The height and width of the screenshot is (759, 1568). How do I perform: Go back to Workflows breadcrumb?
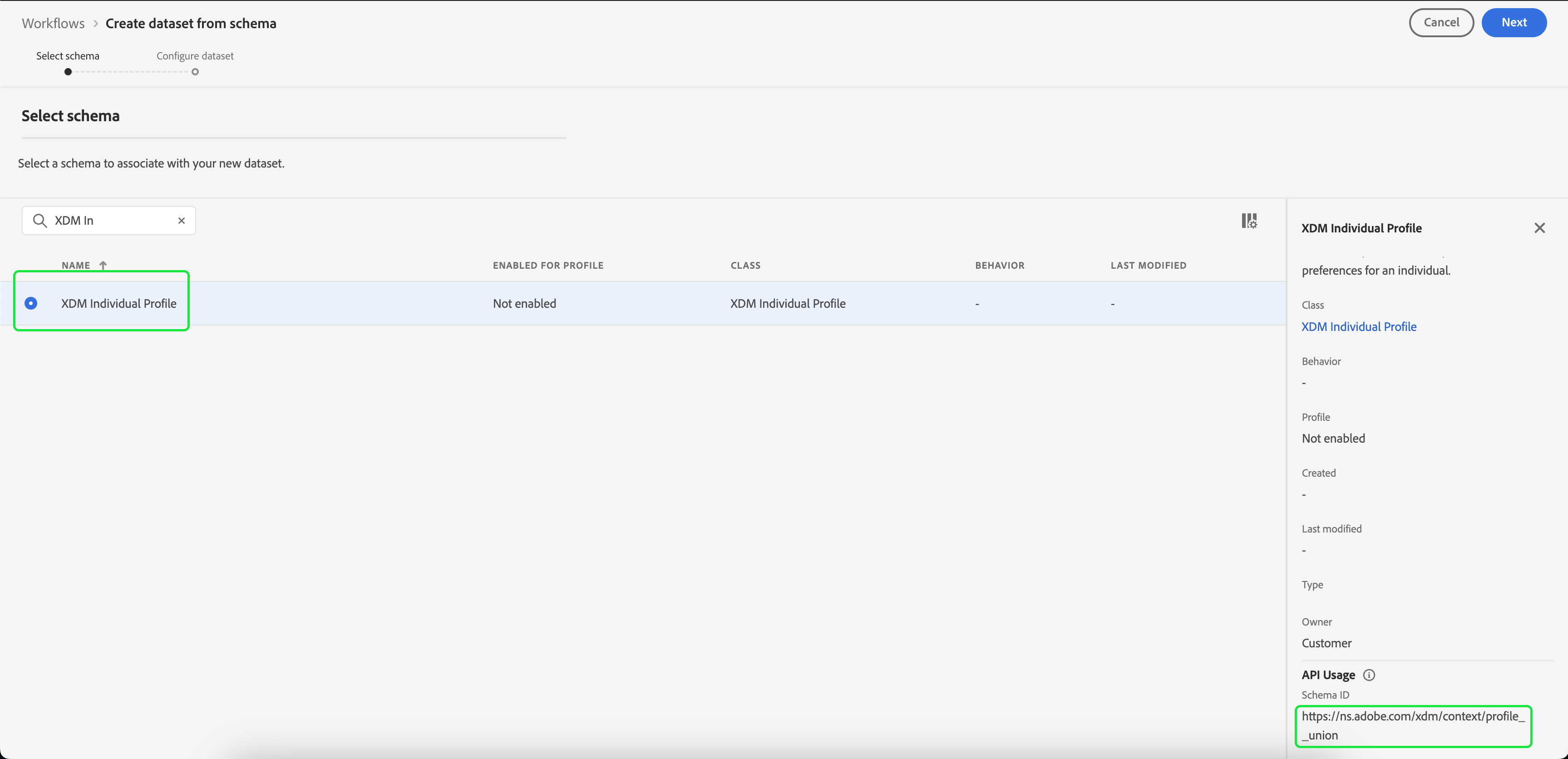point(53,23)
